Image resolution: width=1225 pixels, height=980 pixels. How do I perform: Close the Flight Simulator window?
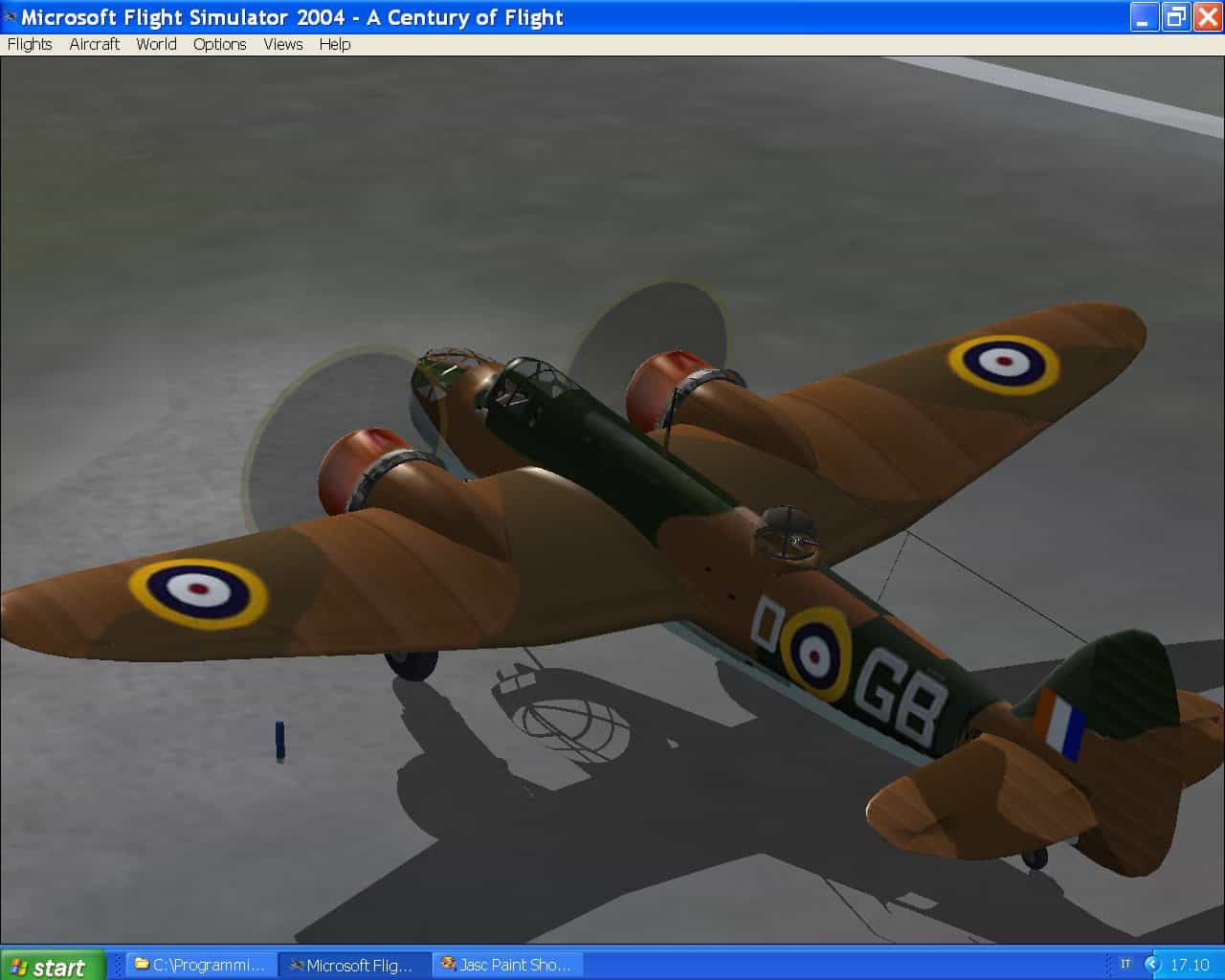tap(1207, 17)
